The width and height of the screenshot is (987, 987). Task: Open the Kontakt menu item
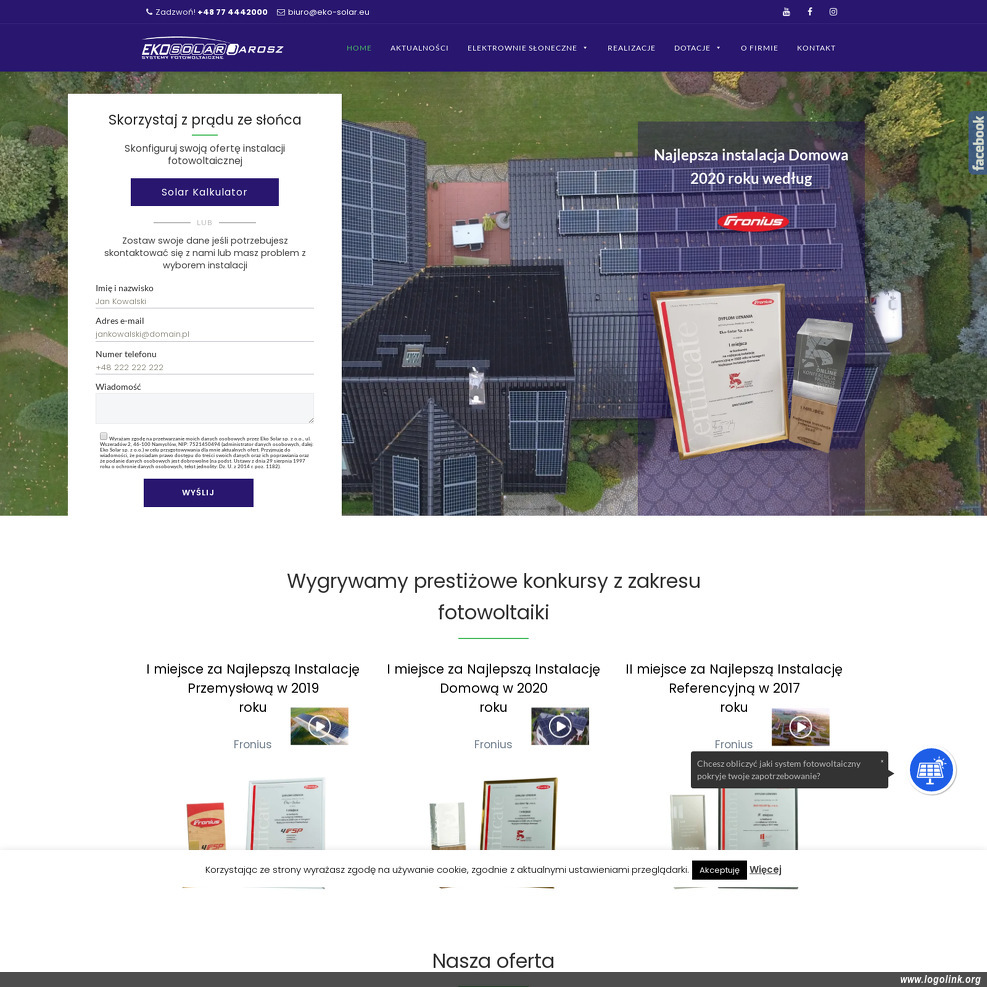(816, 48)
